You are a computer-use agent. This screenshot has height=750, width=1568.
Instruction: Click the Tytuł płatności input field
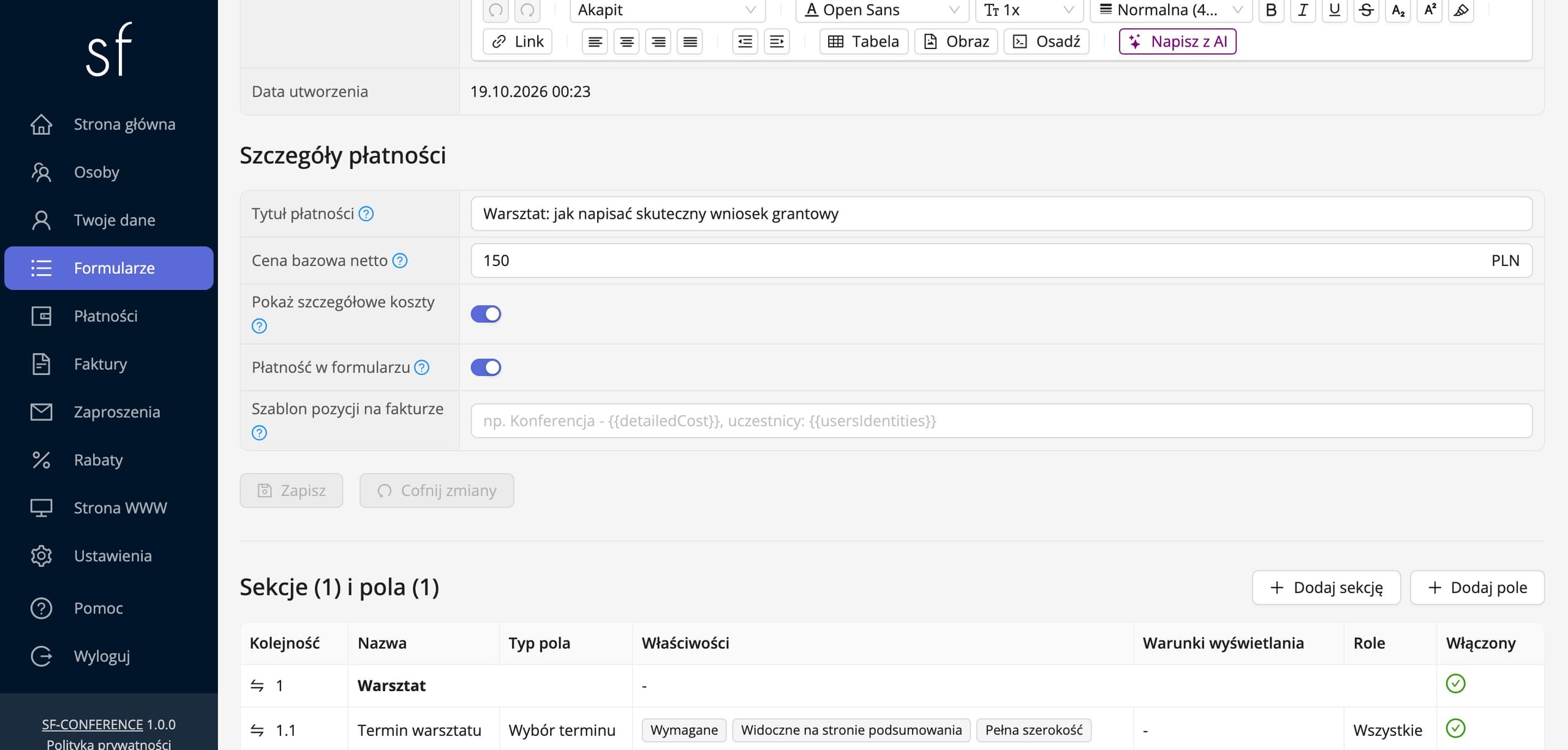(1001, 214)
